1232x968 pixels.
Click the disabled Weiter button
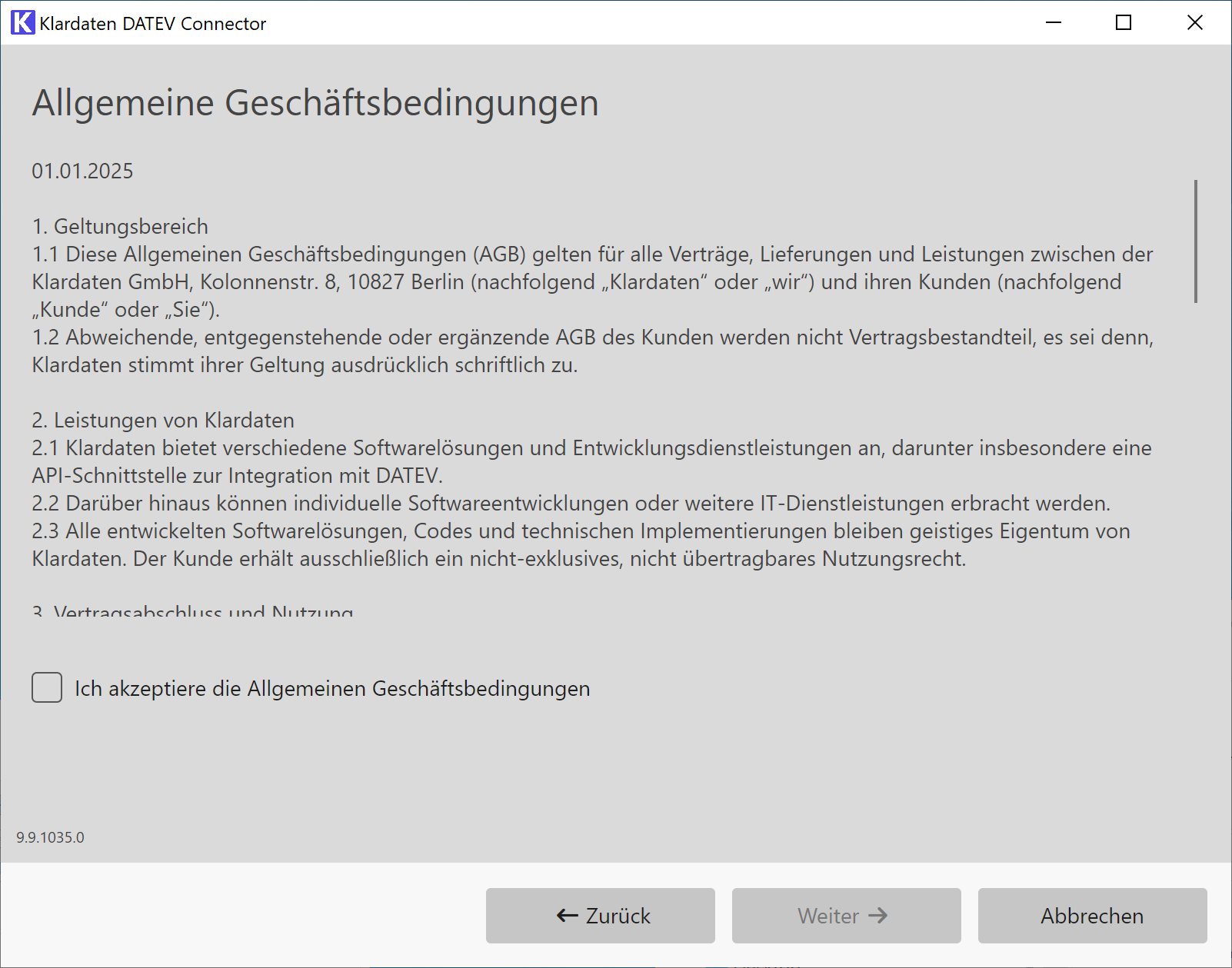point(845,916)
